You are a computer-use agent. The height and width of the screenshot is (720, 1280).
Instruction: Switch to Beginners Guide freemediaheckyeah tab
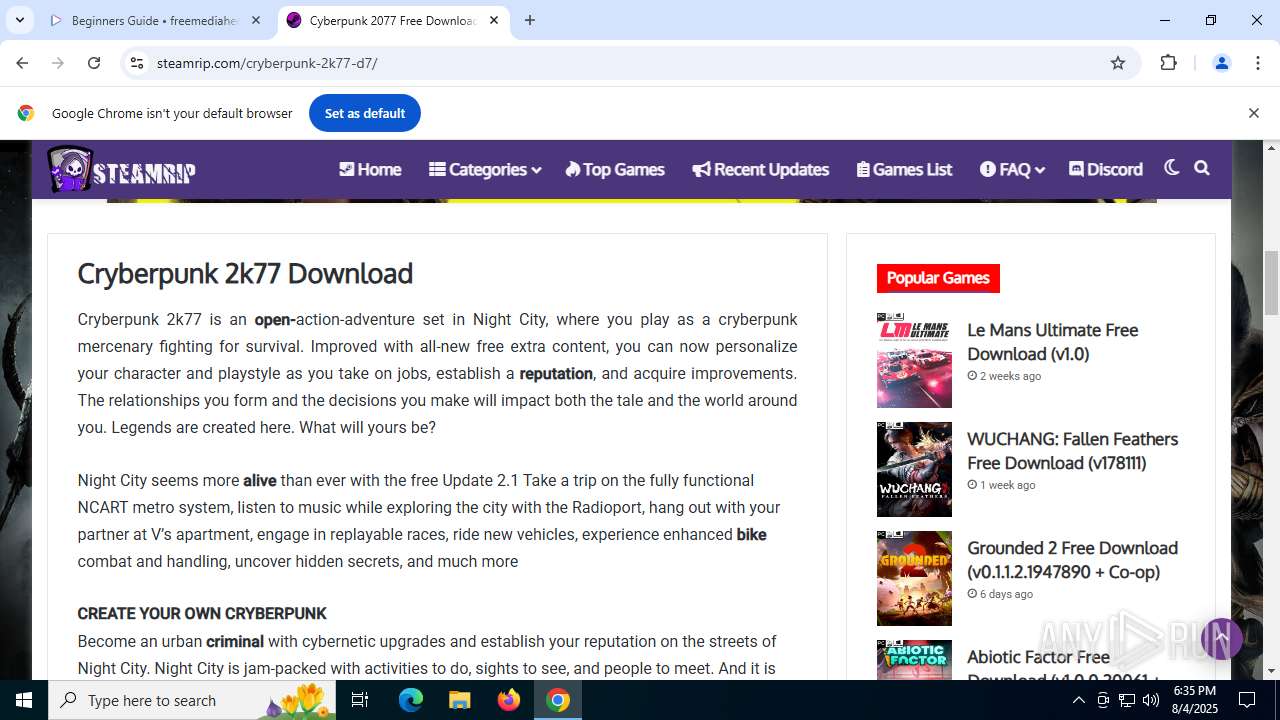(x=155, y=20)
